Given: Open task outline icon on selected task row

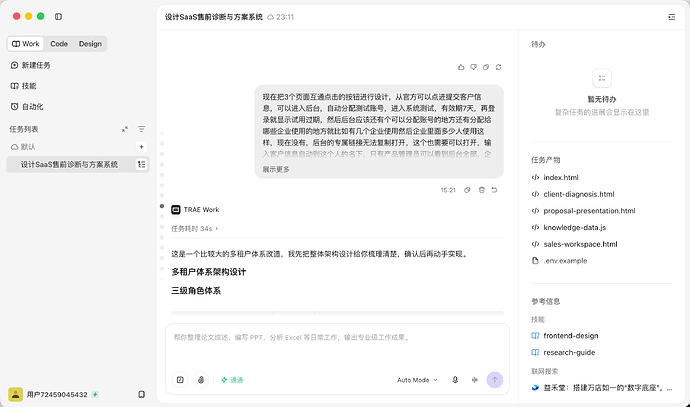Looking at the screenshot, I should pos(141,164).
